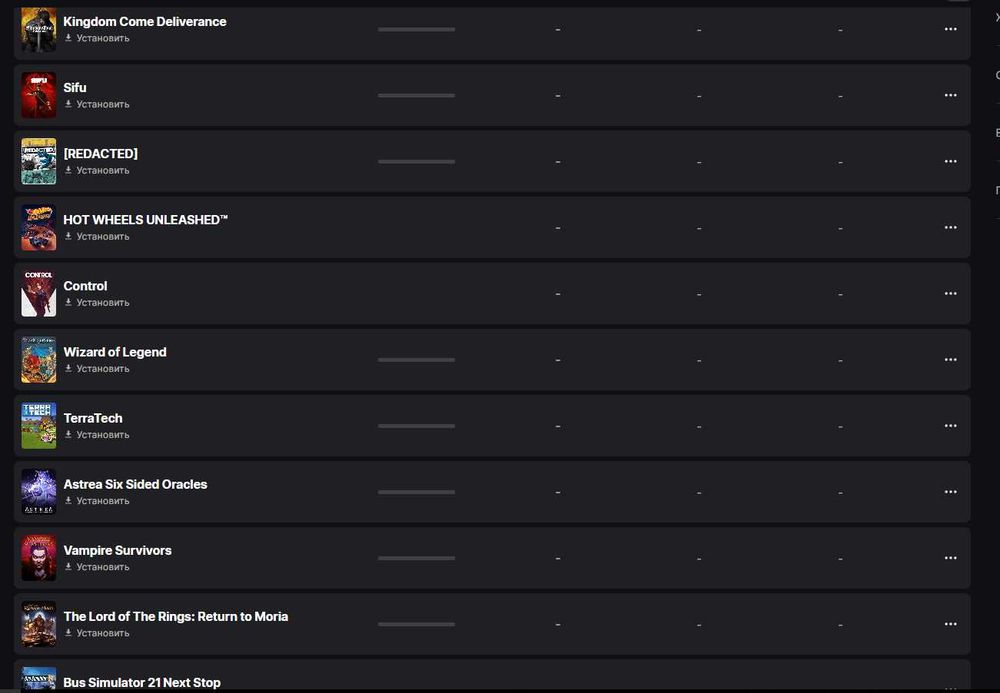Click download icon under [REDACTED] game
This screenshot has height=693, width=1000.
[x=69, y=170]
